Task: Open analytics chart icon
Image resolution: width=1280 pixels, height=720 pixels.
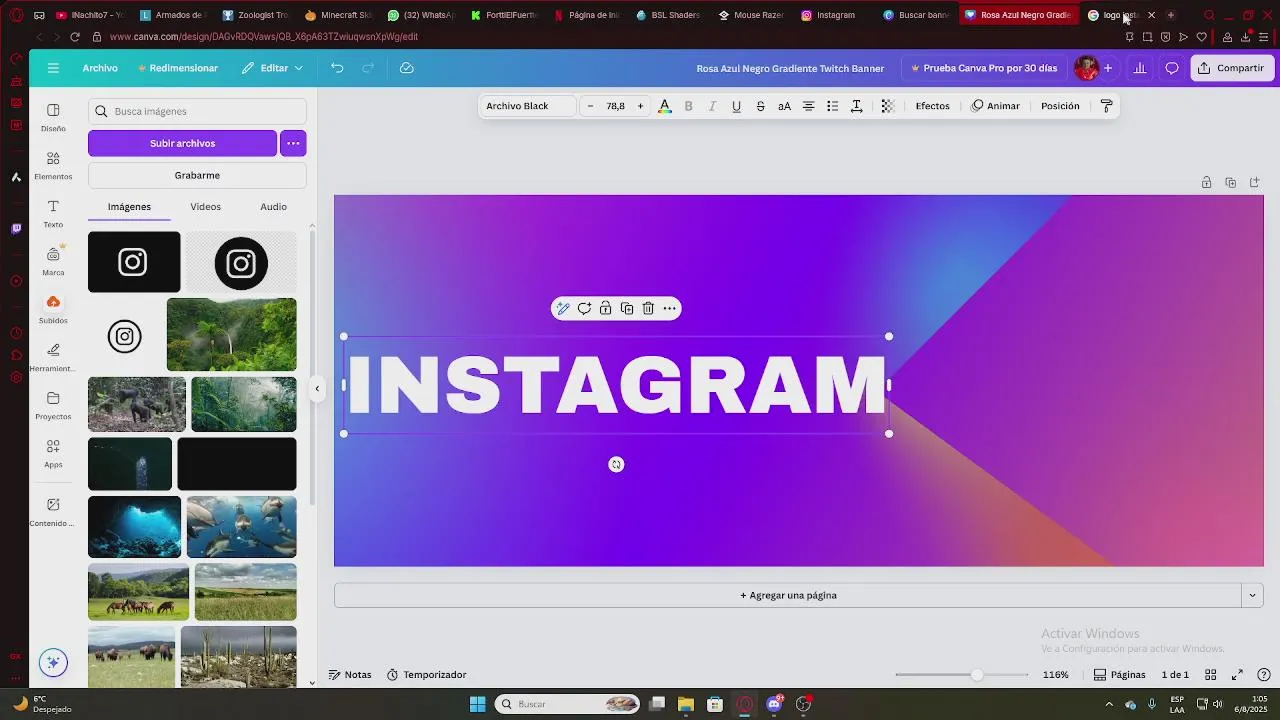Action: 1139,68
